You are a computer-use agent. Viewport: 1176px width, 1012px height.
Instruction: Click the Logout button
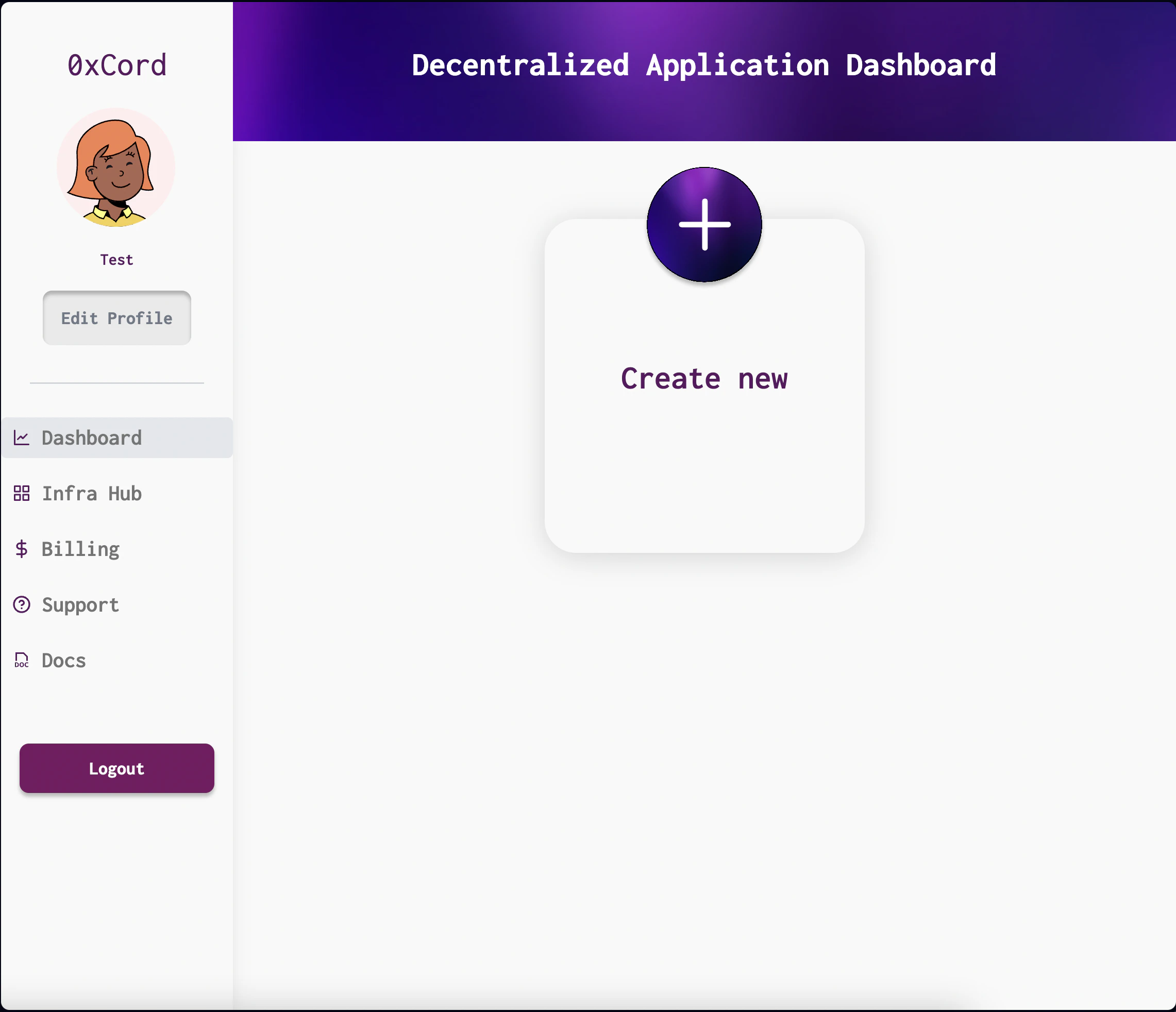(117, 768)
